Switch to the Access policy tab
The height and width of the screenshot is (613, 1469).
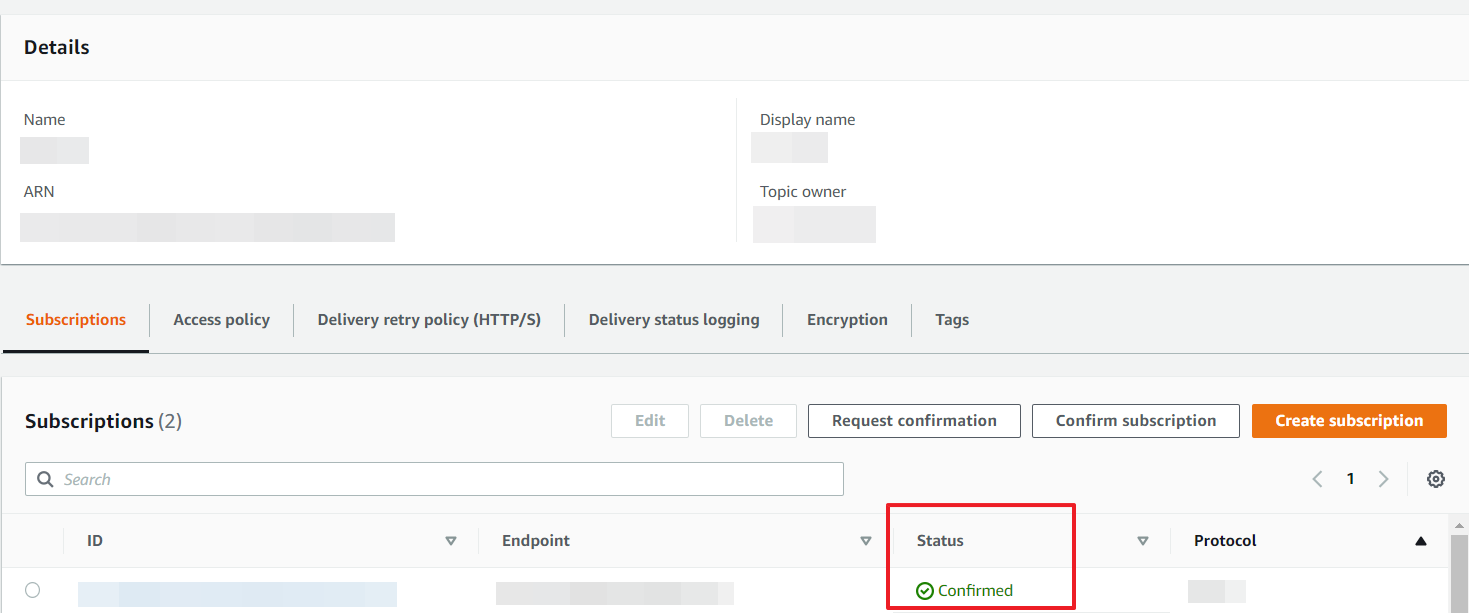pyautogui.click(x=221, y=320)
